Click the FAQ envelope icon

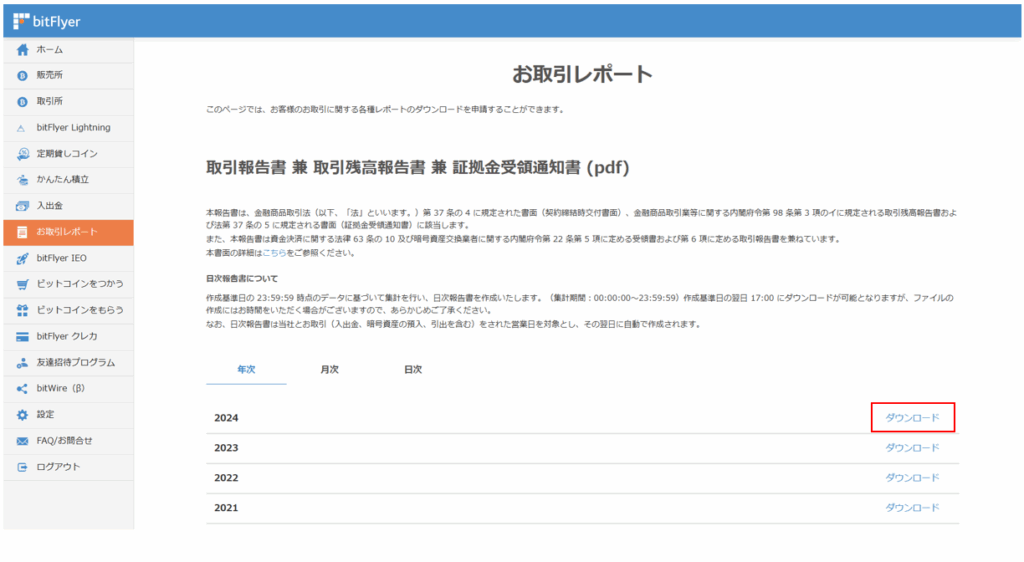coord(22,441)
